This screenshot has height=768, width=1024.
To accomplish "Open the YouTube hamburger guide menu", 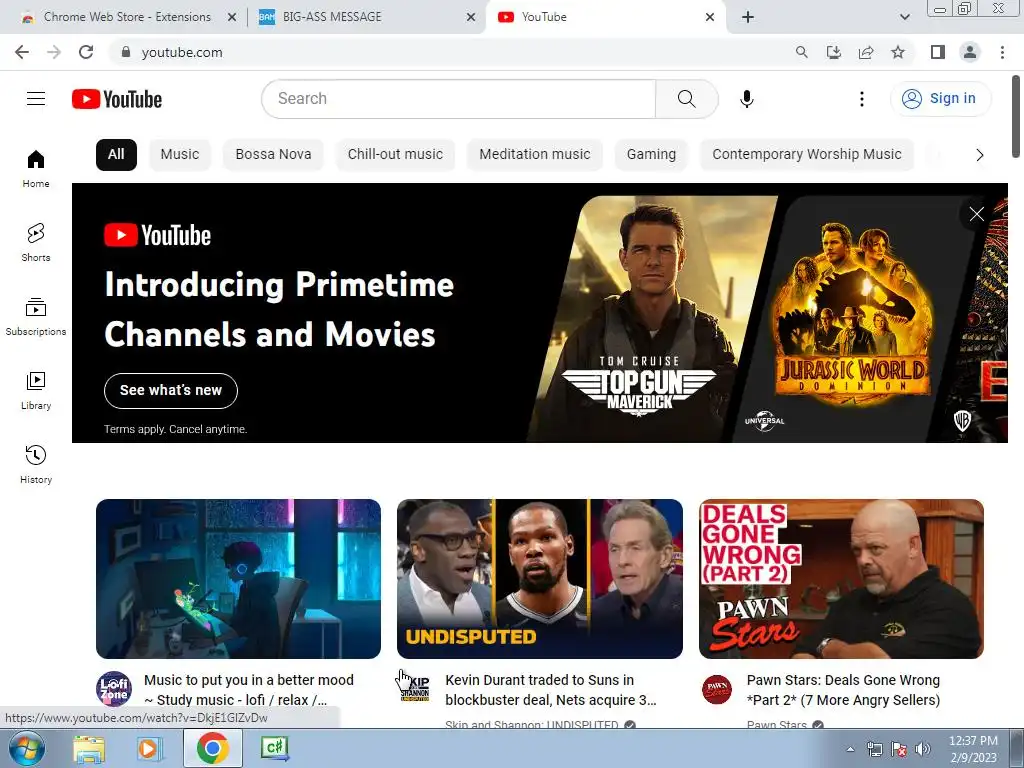I will (36, 99).
